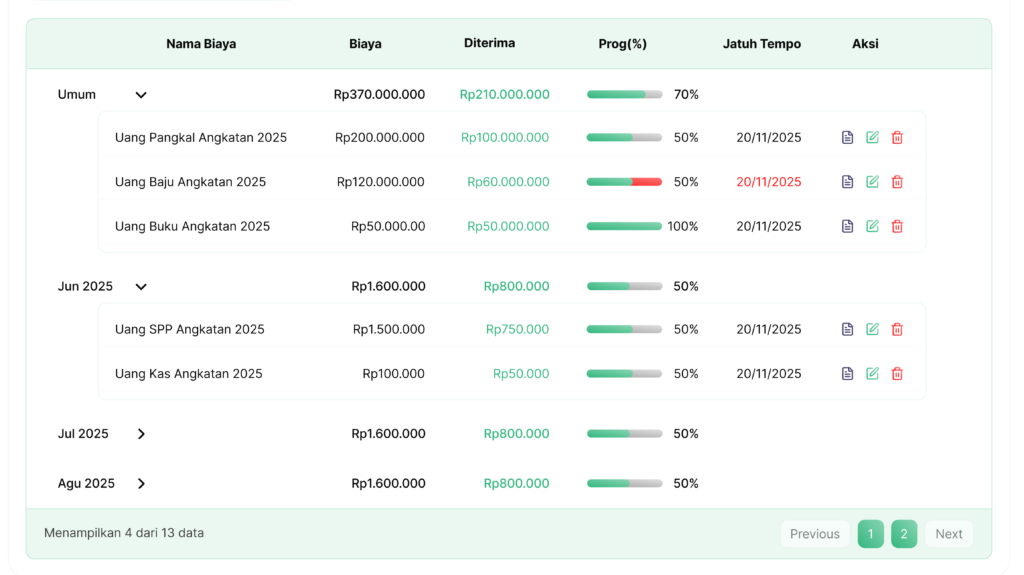
Task: Click edit icon for Uang Kas Angkatan 2025
Action: (x=872, y=374)
